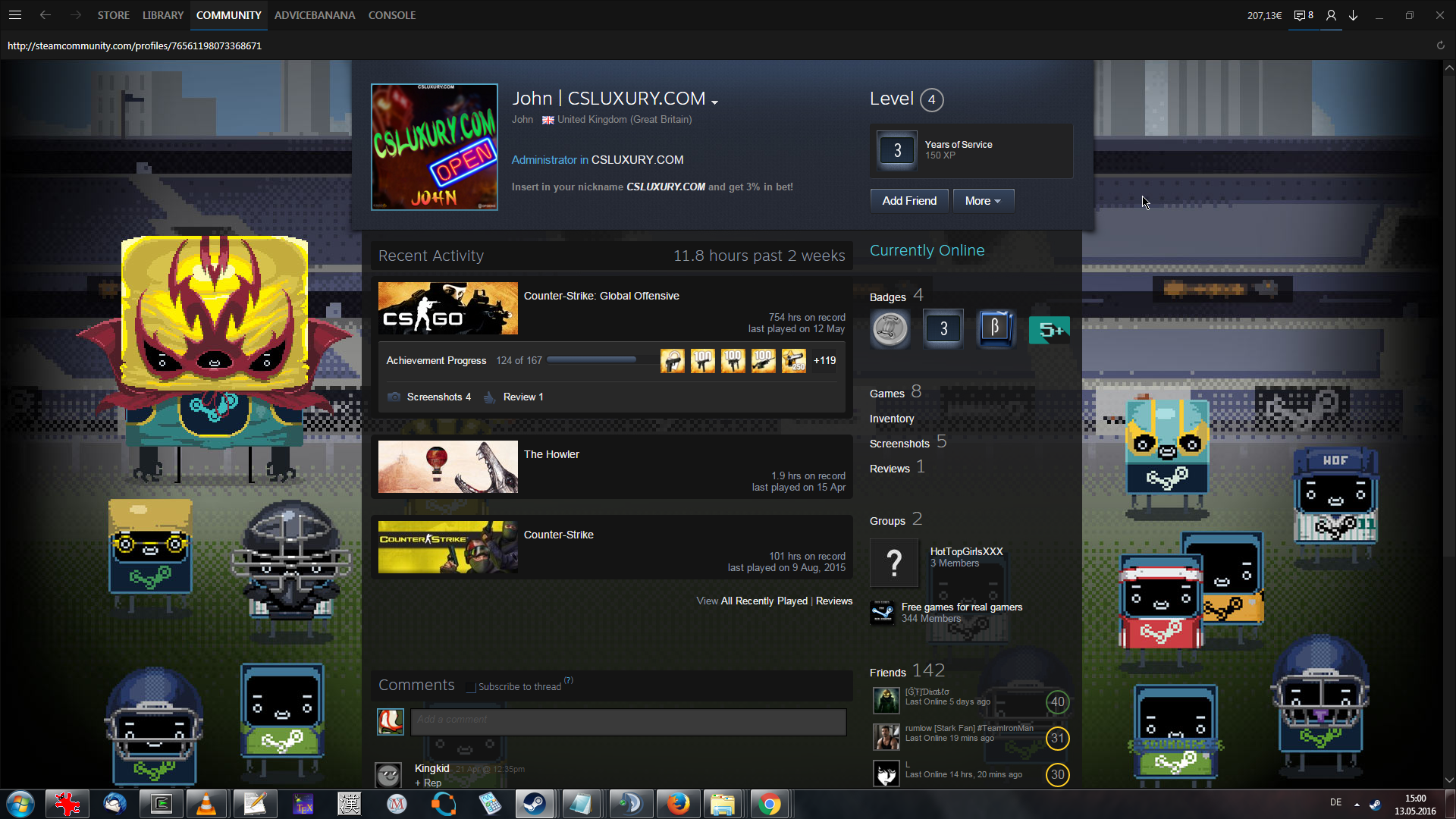
Task: Expand the profile name history arrow
Action: 714,102
